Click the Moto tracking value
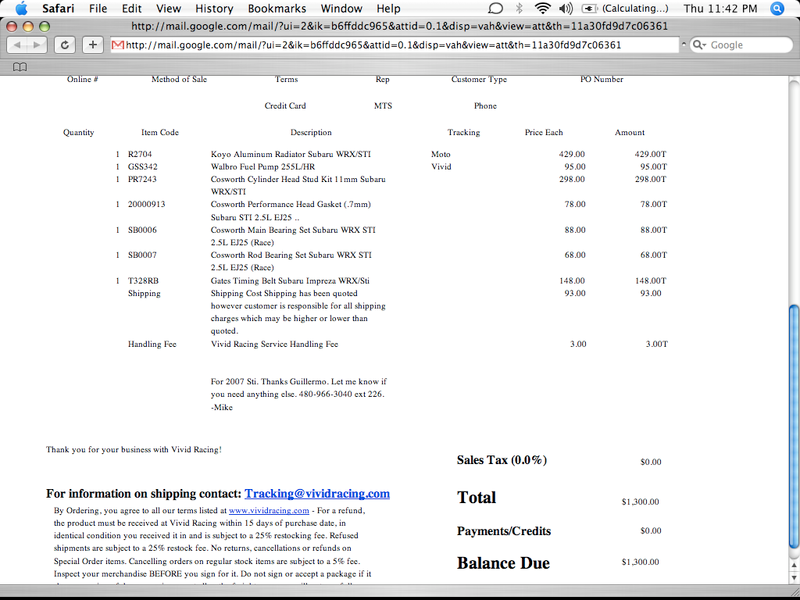Image resolution: width=800 pixels, height=600 pixels. [441, 154]
